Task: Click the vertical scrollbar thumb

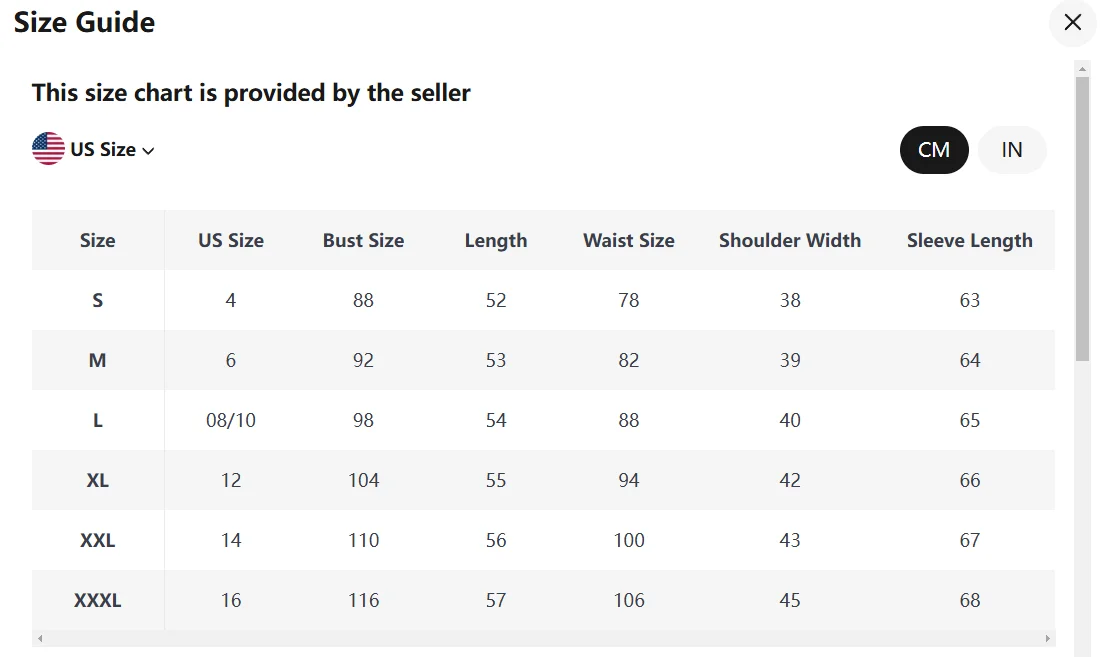Action: (x=1082, y=218)
